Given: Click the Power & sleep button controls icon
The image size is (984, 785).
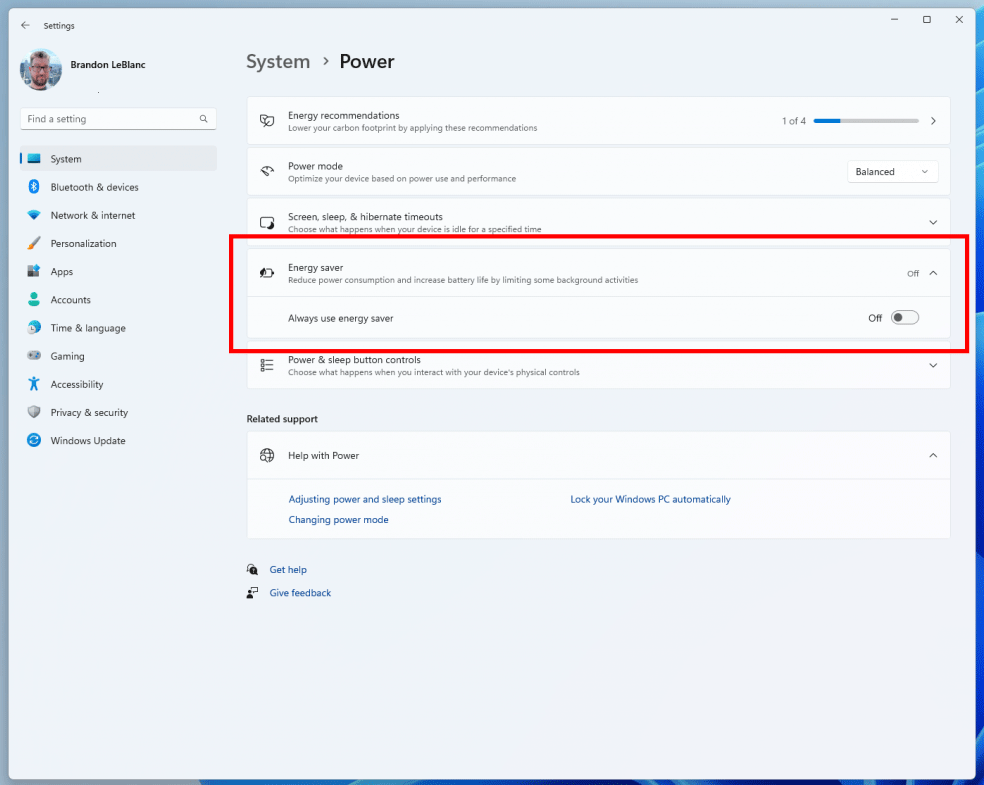Looking at the screenshot, I should [267, 364].
